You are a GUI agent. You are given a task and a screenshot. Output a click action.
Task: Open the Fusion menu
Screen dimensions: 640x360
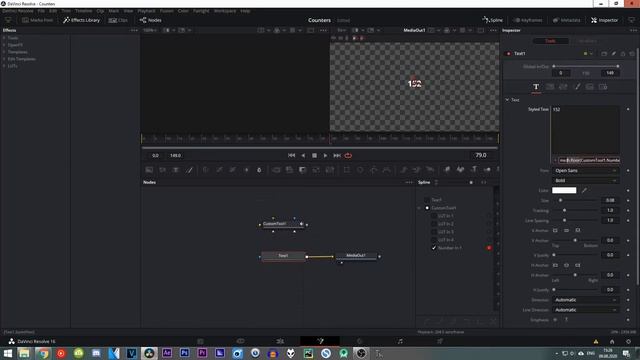click(167, 11)
